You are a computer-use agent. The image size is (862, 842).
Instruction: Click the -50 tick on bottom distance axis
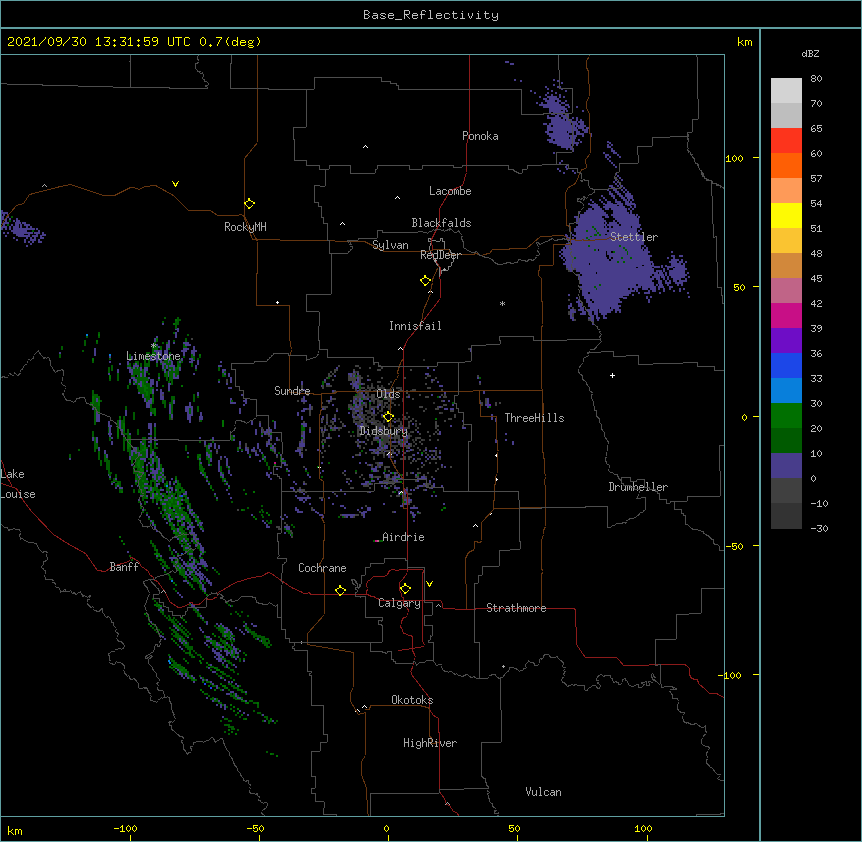point(255,828)
